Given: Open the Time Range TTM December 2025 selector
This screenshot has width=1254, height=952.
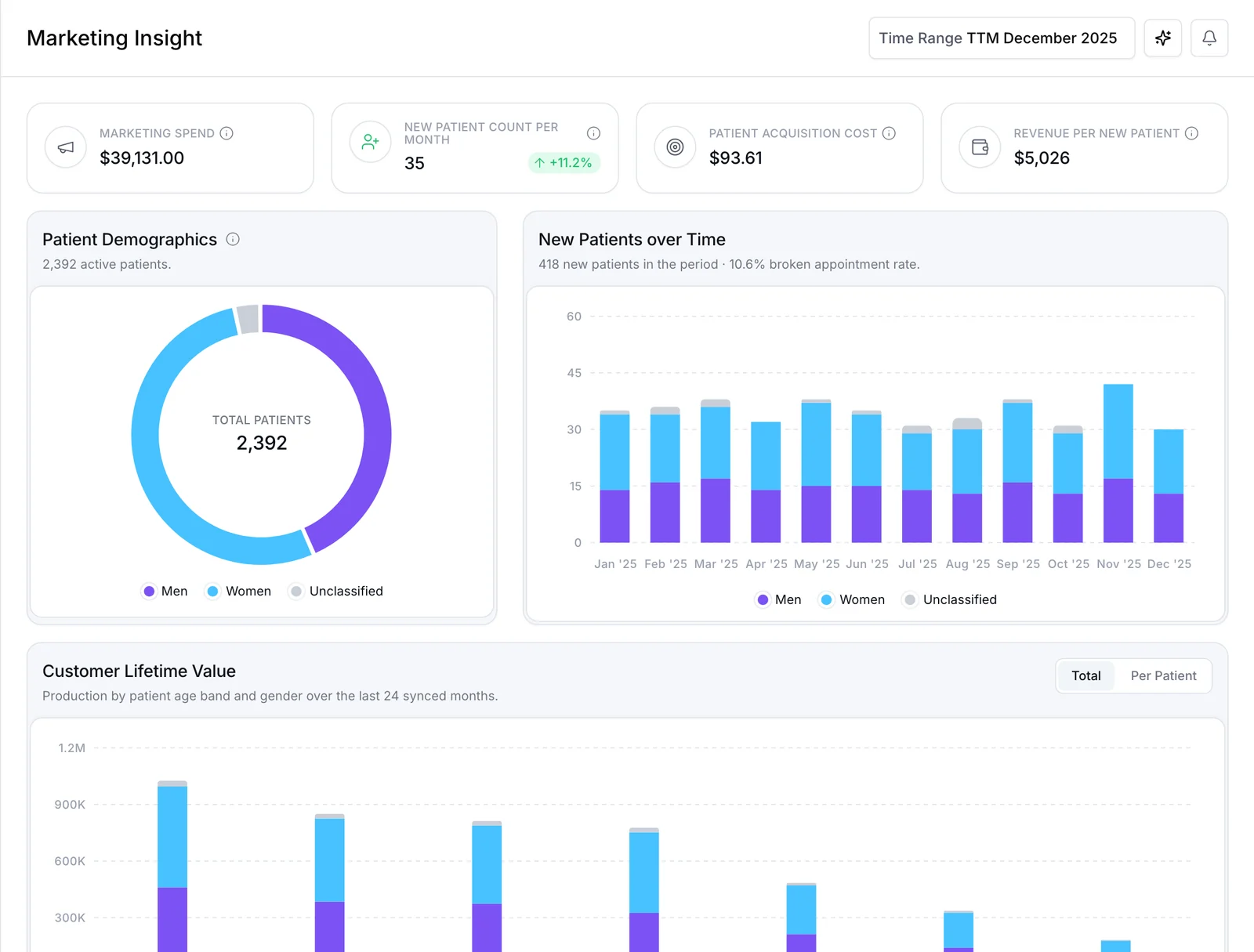Looking at the screenshot, I should tap(1002, 38).
